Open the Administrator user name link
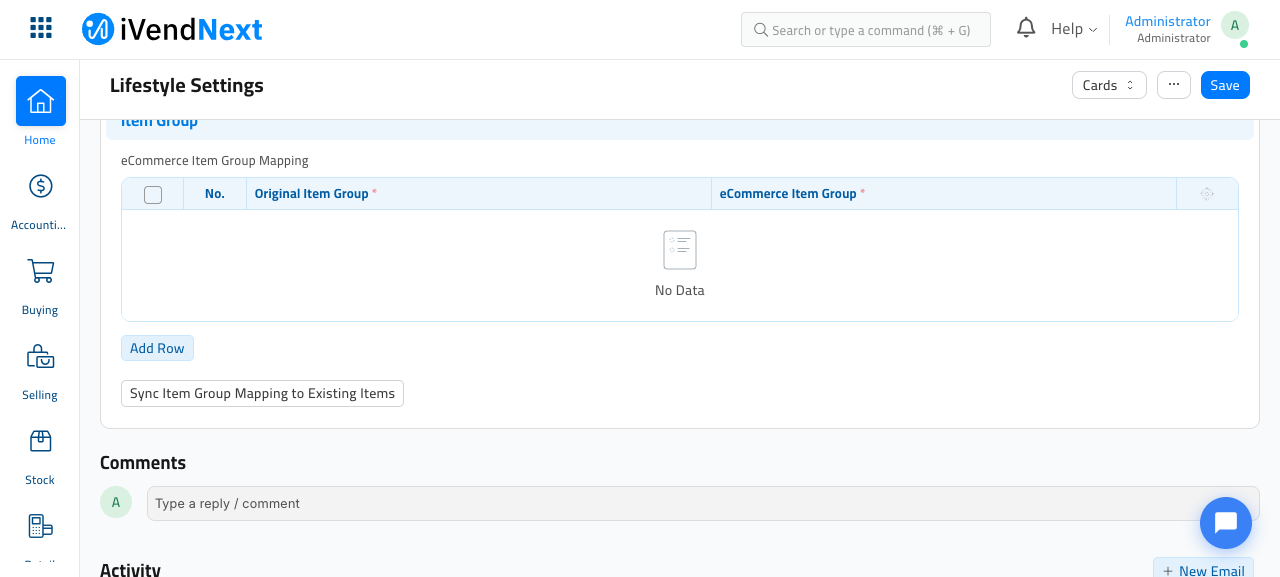Screen dimensions: 1280x577 1168,21
